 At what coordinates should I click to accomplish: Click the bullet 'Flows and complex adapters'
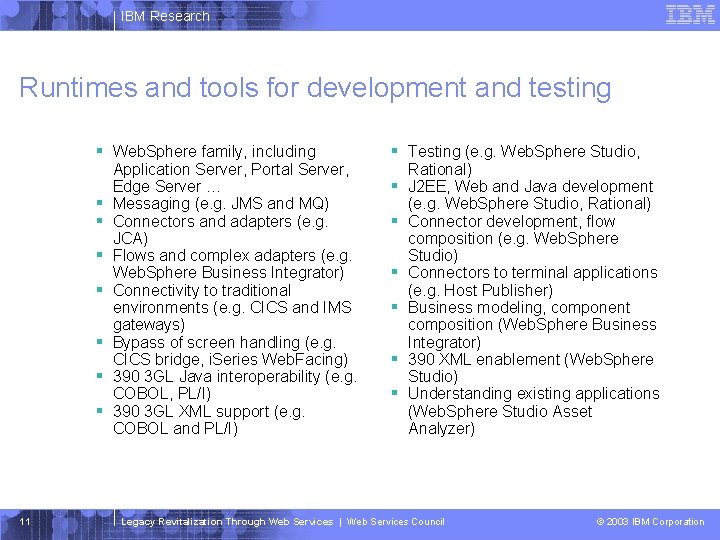[232, 264]
